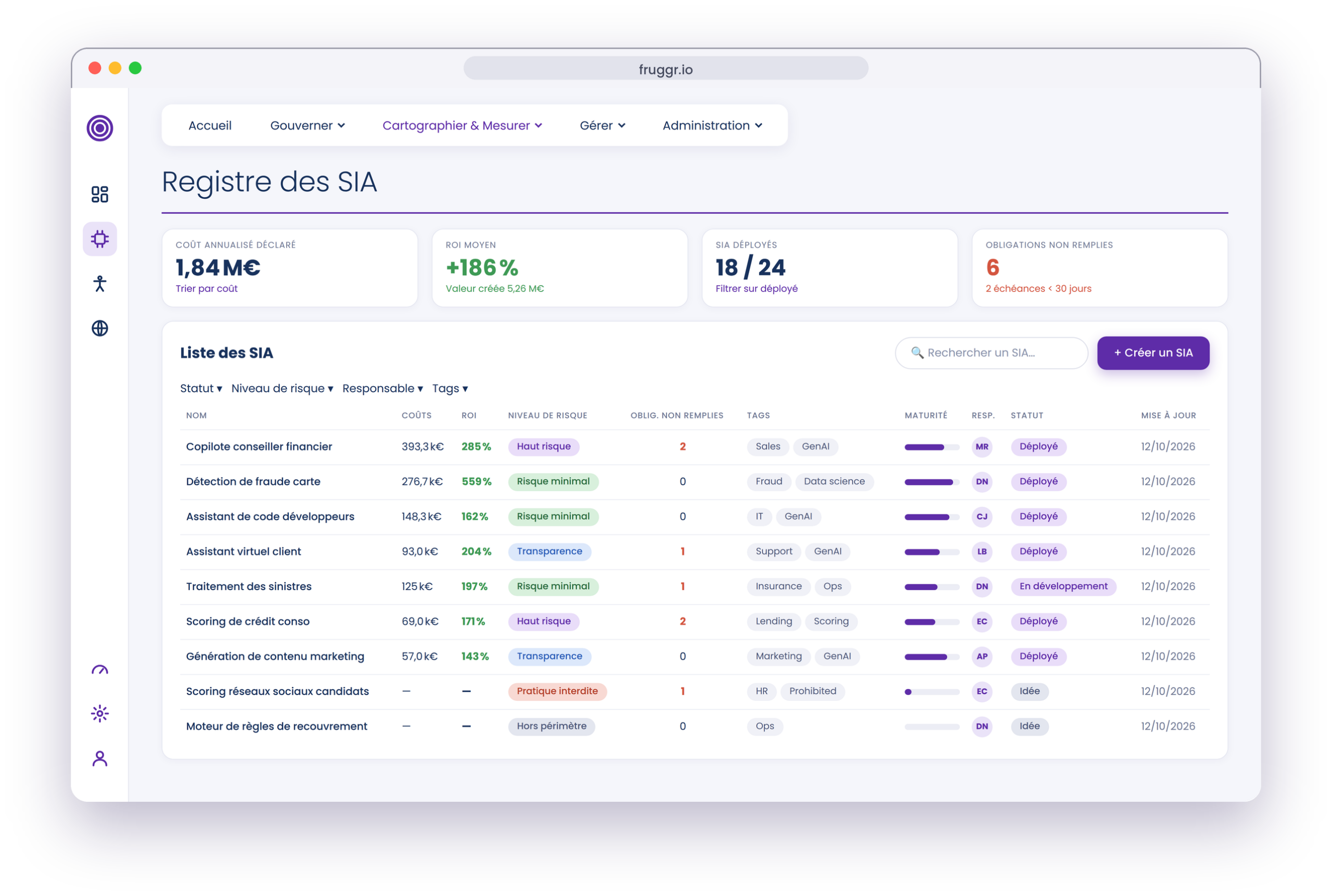Open the accessibility figure sidebar icon
The width and height of the screenshot is (1332, 896).
[100, 284]
